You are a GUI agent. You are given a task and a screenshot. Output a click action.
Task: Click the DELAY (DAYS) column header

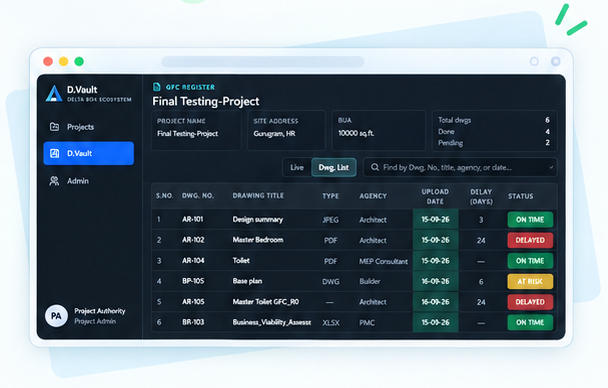[x=481, y=197]
